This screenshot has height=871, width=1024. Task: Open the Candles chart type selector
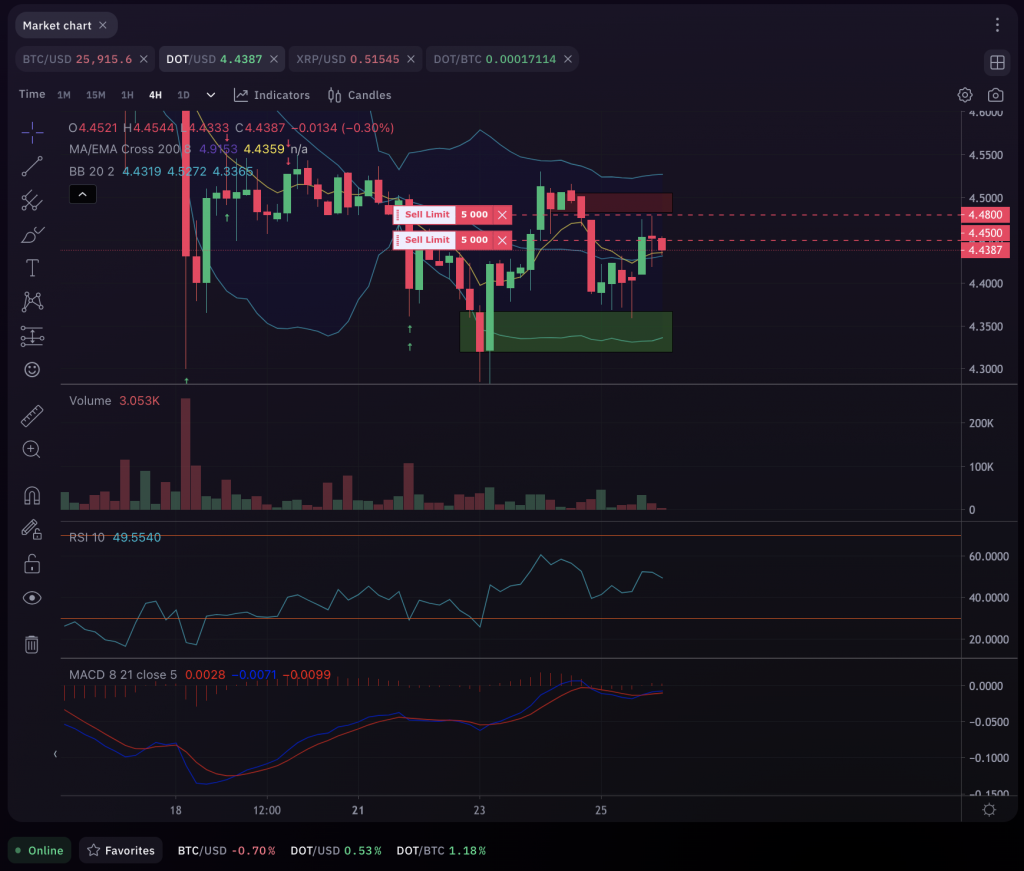click(x=359, y=95)
